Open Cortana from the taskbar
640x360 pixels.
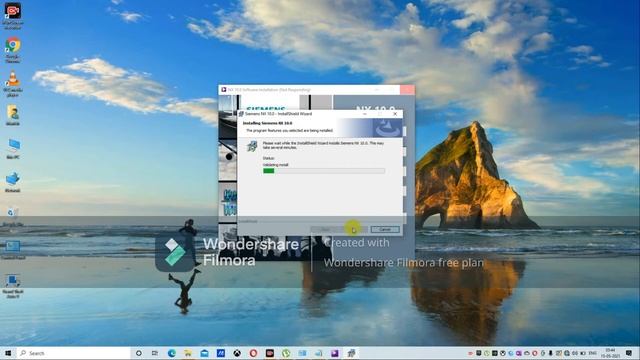coord(138,353)
